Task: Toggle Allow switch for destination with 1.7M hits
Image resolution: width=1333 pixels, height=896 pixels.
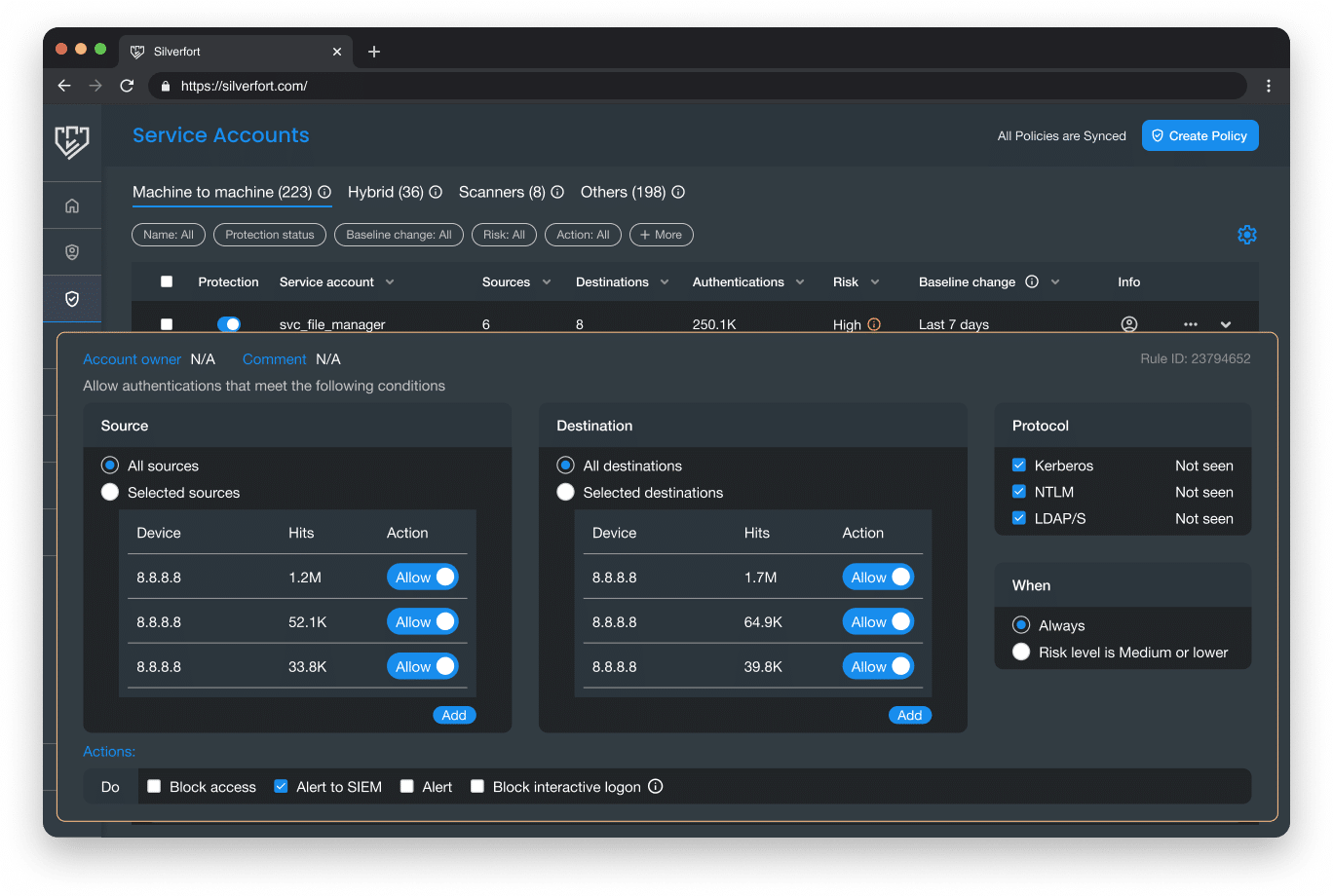Action: tap(878, 577)
